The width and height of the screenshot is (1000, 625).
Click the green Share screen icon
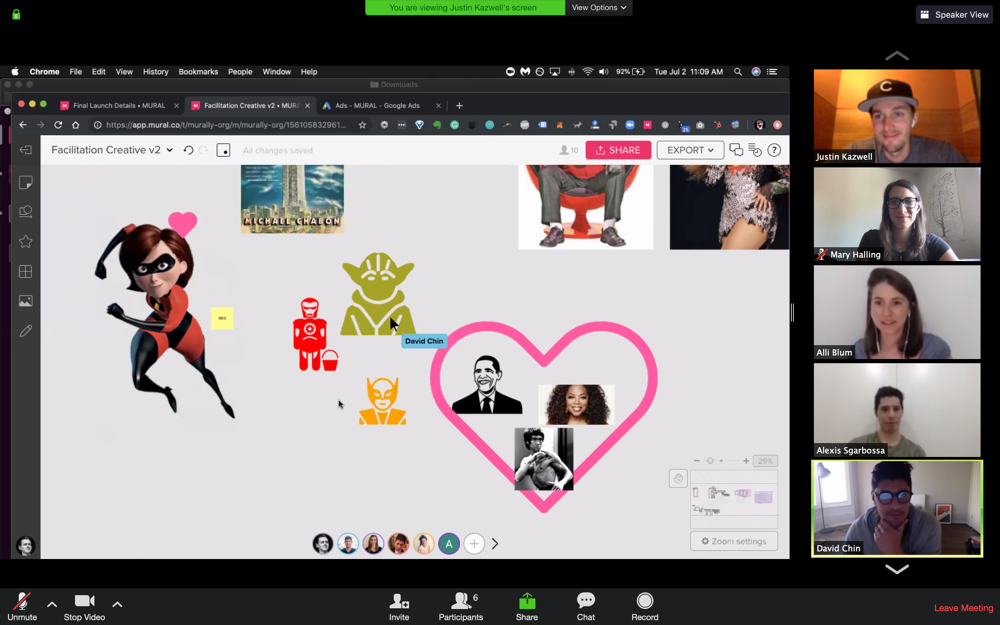[527, 601]
